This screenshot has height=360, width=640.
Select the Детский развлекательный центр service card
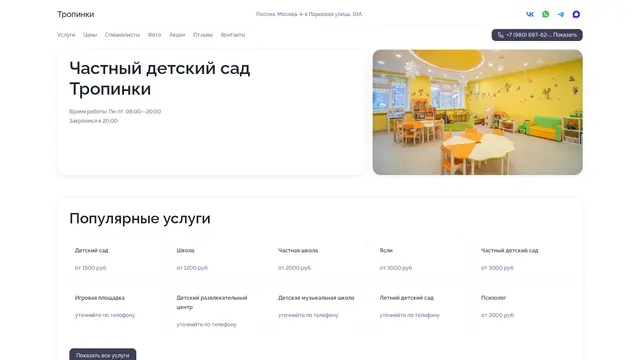(217, 311)
